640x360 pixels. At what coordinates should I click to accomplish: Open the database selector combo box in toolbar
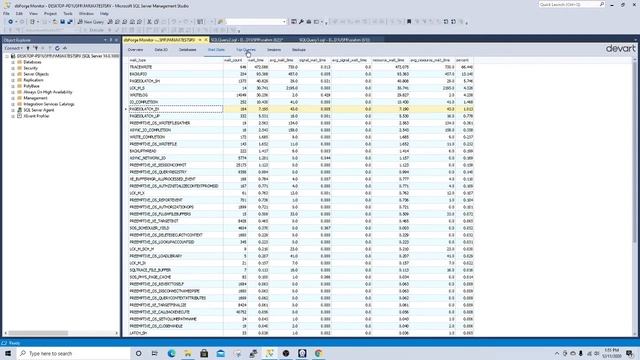[x=256, y=22]
